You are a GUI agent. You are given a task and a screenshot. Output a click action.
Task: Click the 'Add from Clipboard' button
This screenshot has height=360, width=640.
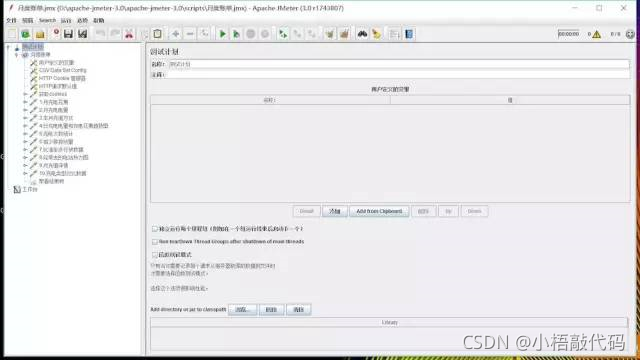click(379, 211)
